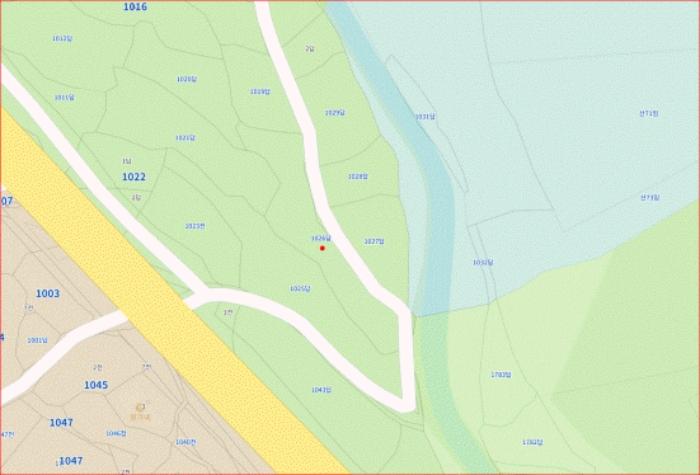The height and width of the screenshot is (475, 700).
Task: Select parcel label 1029답
Action: 335,113
